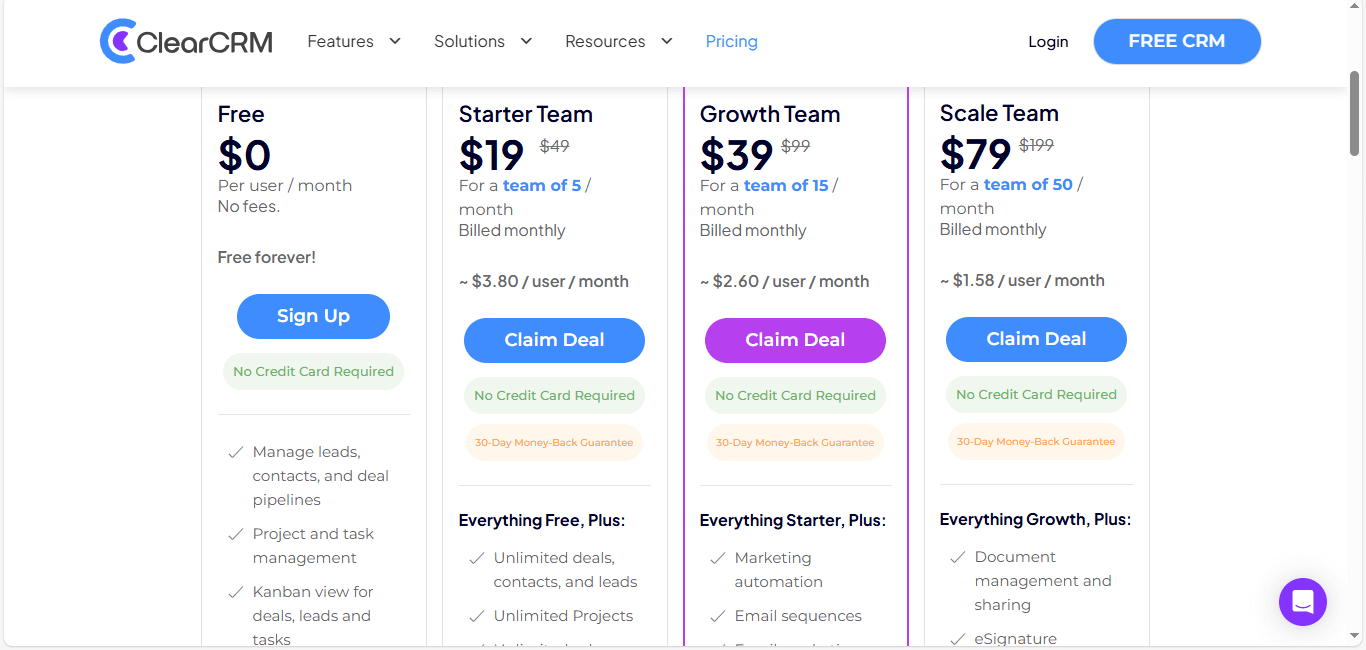Click the scrollbar down arrow
The height and width of the screenshot is (650, 1366).
coord(1355,636)
